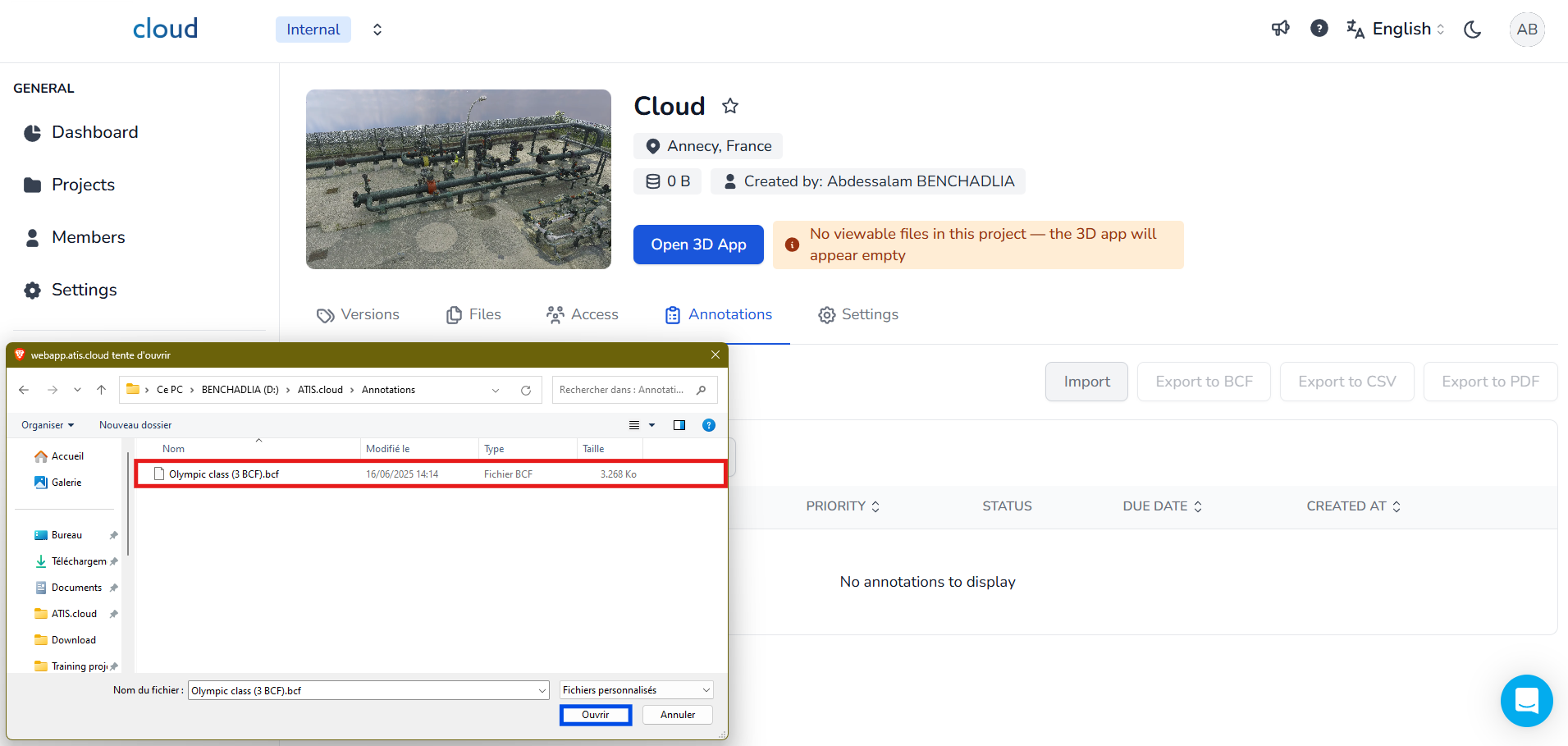Favorite the Cloud project star icon

coord(730,106)
